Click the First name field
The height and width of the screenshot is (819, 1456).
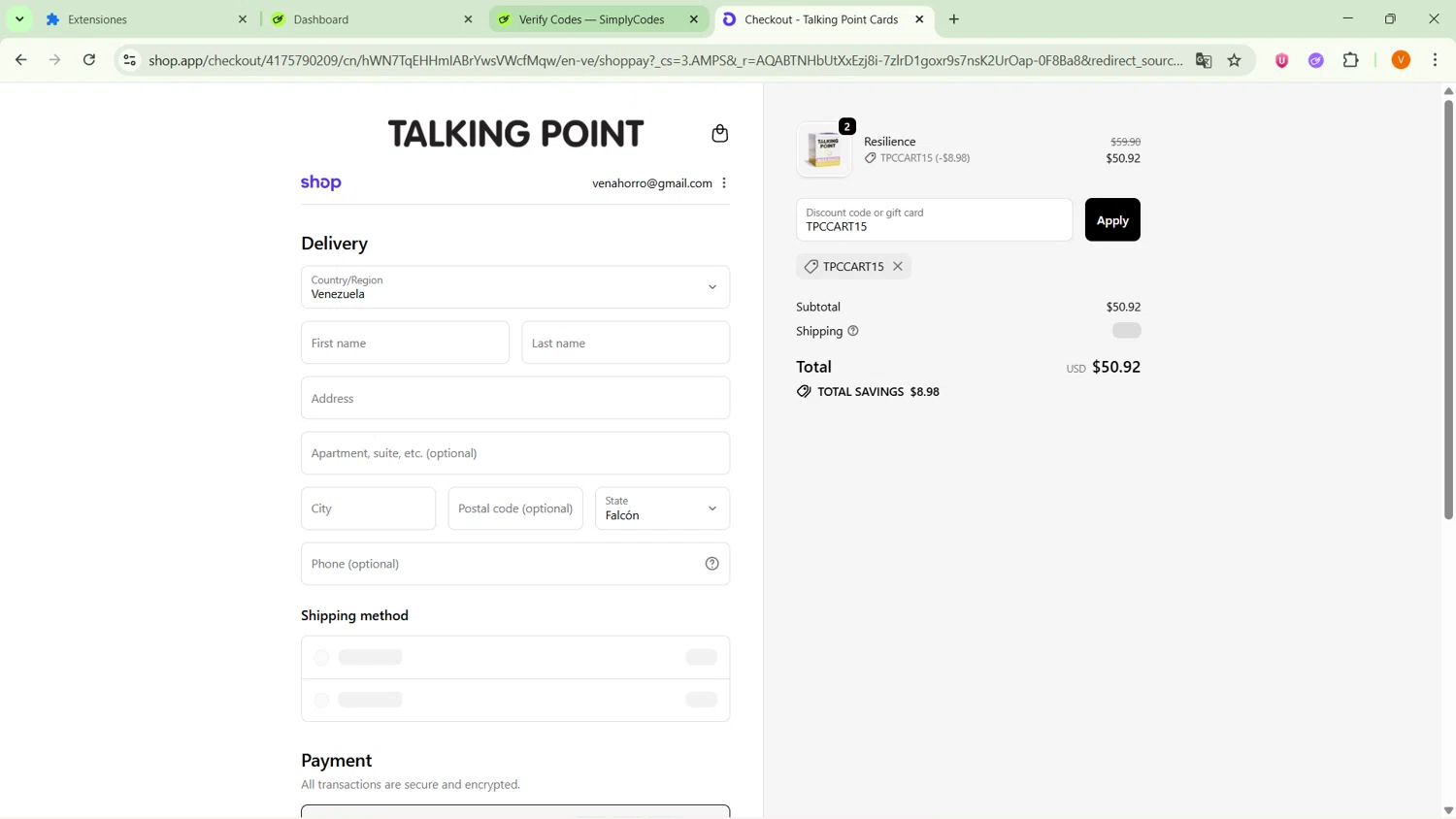[x=405, y=343]
